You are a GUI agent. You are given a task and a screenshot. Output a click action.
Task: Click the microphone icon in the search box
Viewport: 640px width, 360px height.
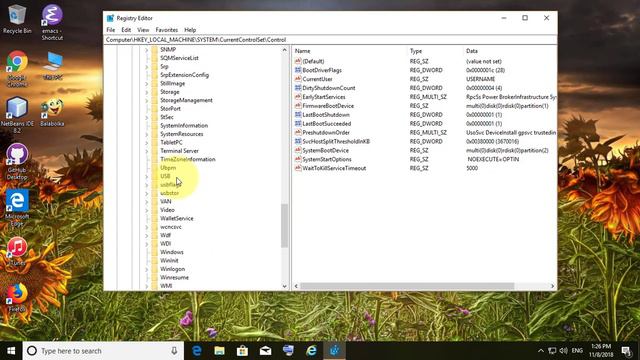click(174, 351)
